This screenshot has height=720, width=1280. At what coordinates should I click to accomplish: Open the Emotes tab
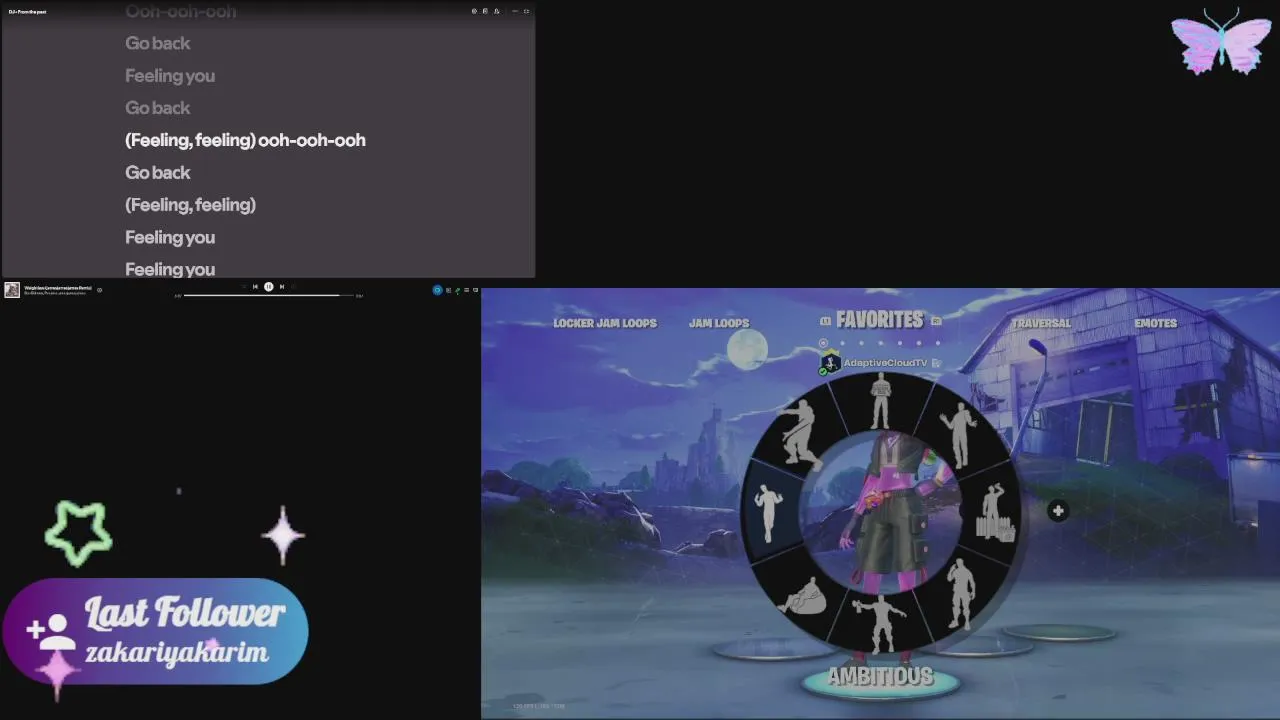1155,323
